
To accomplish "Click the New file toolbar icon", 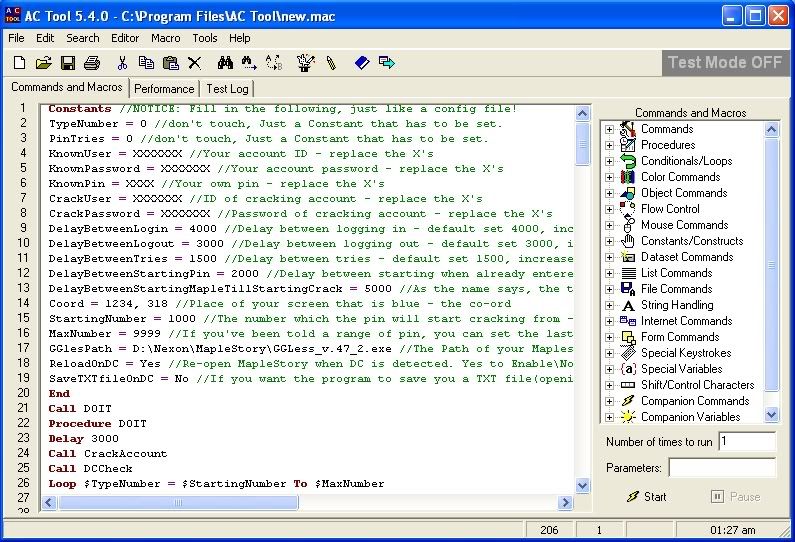I will click(19, 63).
